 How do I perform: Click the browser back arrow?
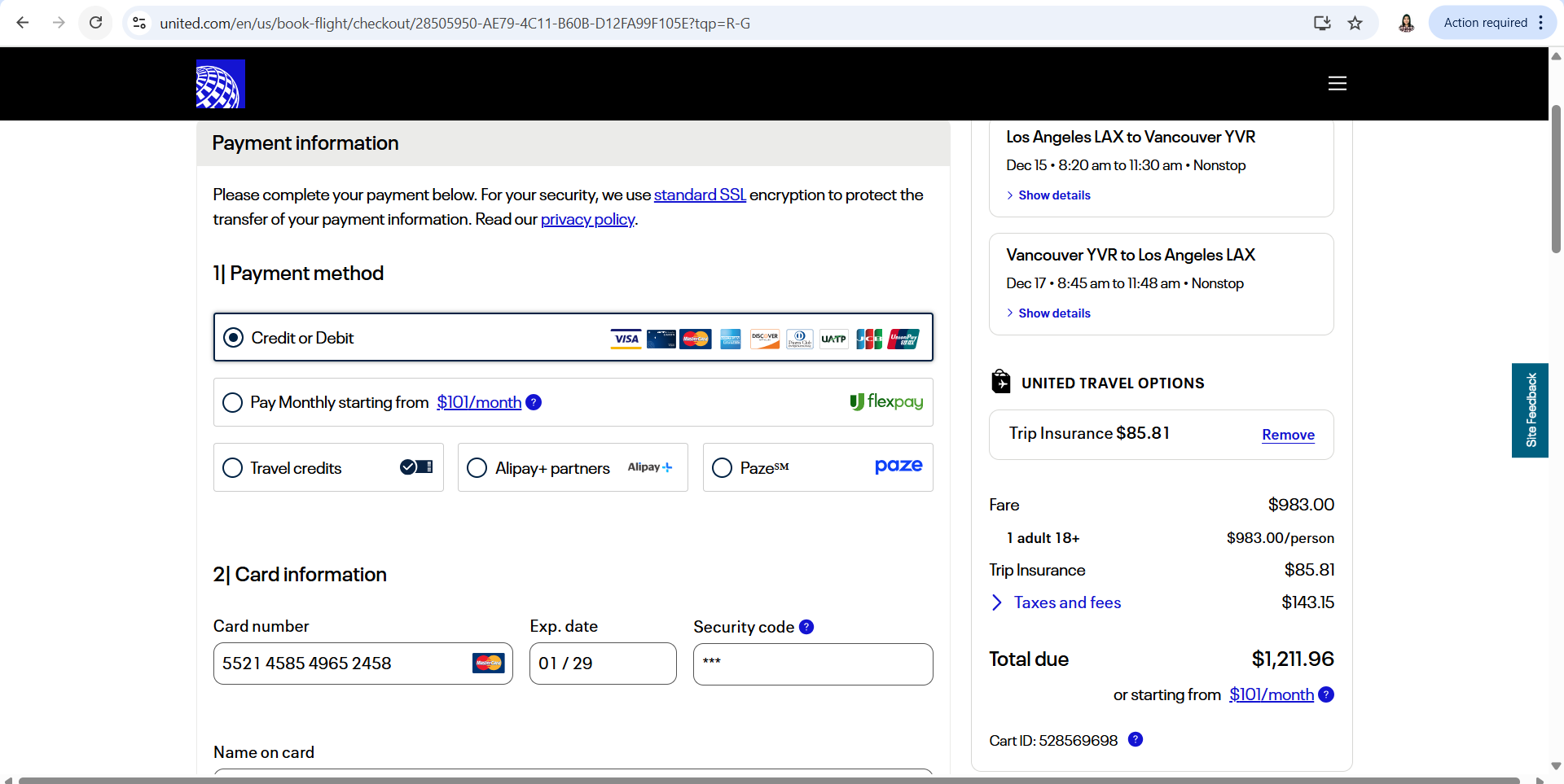[x=23, y=23]
